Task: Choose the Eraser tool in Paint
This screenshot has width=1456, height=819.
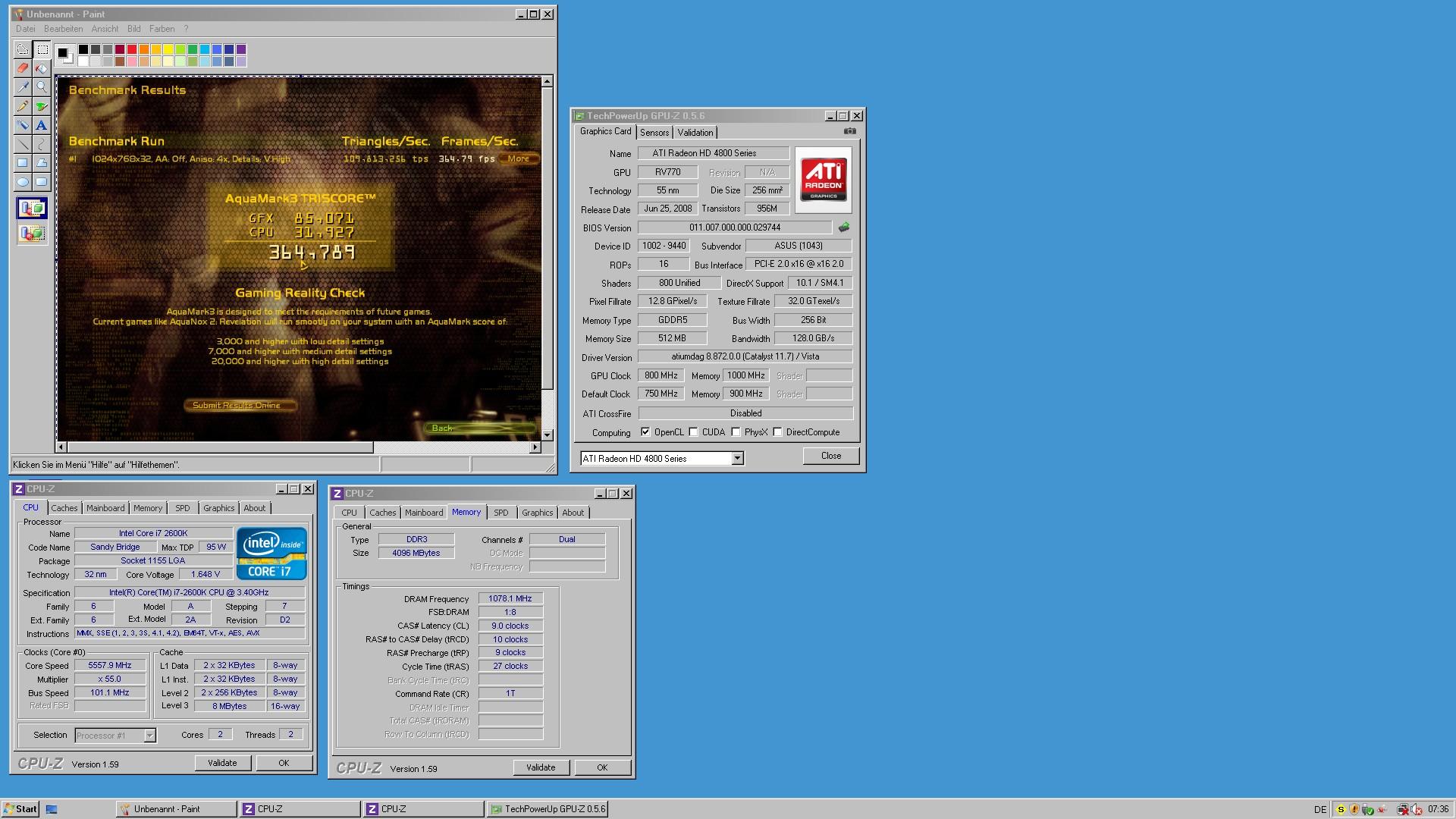Action: point(23,68)
